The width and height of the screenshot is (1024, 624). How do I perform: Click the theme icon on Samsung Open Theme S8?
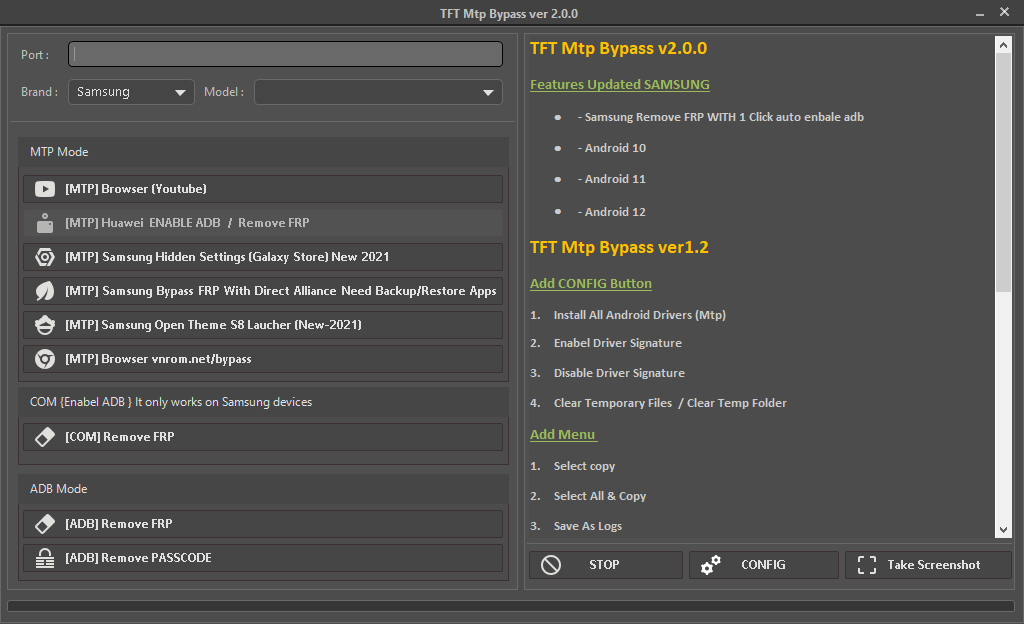pyautogui.click(x=45, y=324)
